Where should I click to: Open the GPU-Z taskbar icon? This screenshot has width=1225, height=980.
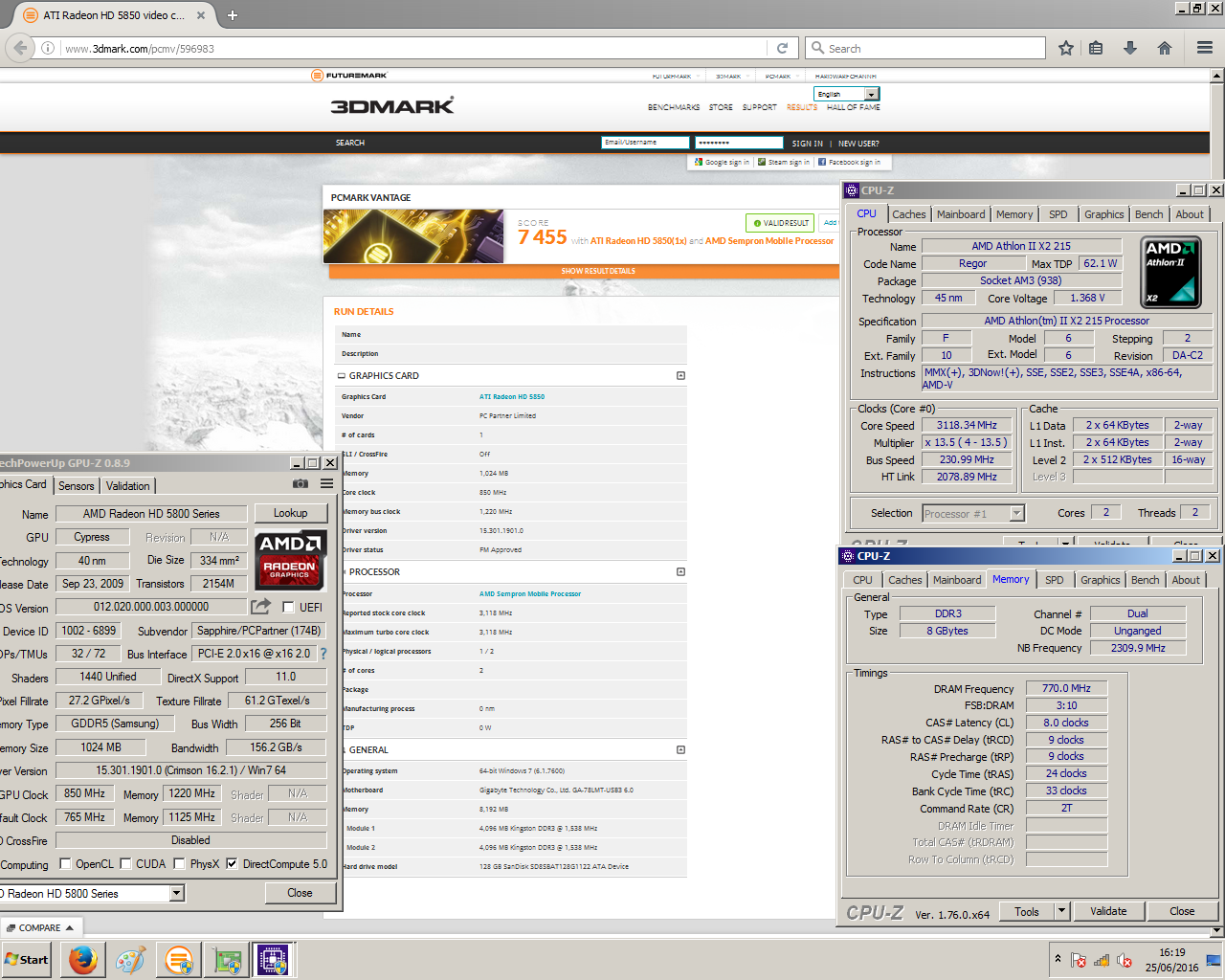coord(227,960)
